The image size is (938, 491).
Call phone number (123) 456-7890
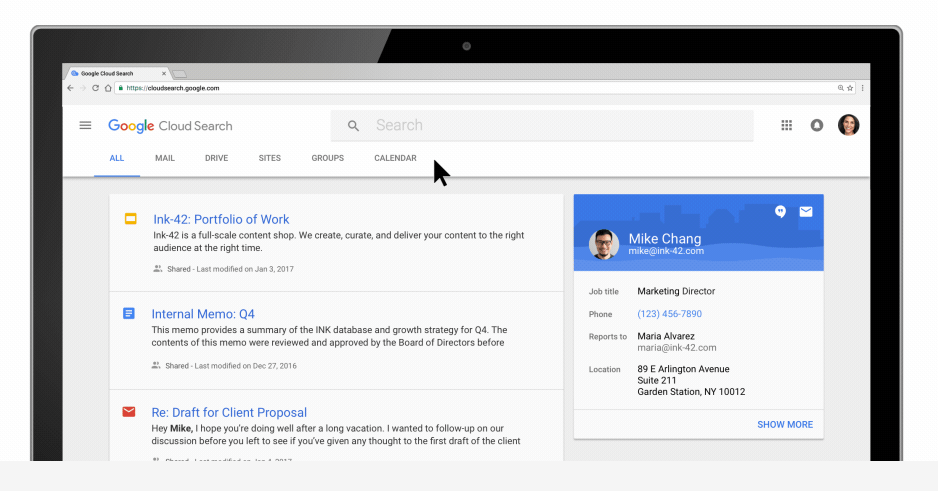click(x=669, y=314)
